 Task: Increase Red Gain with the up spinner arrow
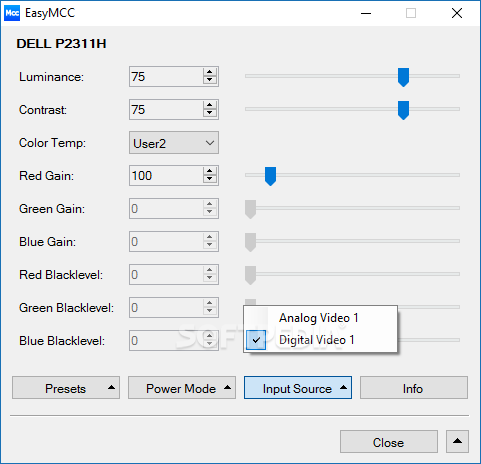(209, 171)
